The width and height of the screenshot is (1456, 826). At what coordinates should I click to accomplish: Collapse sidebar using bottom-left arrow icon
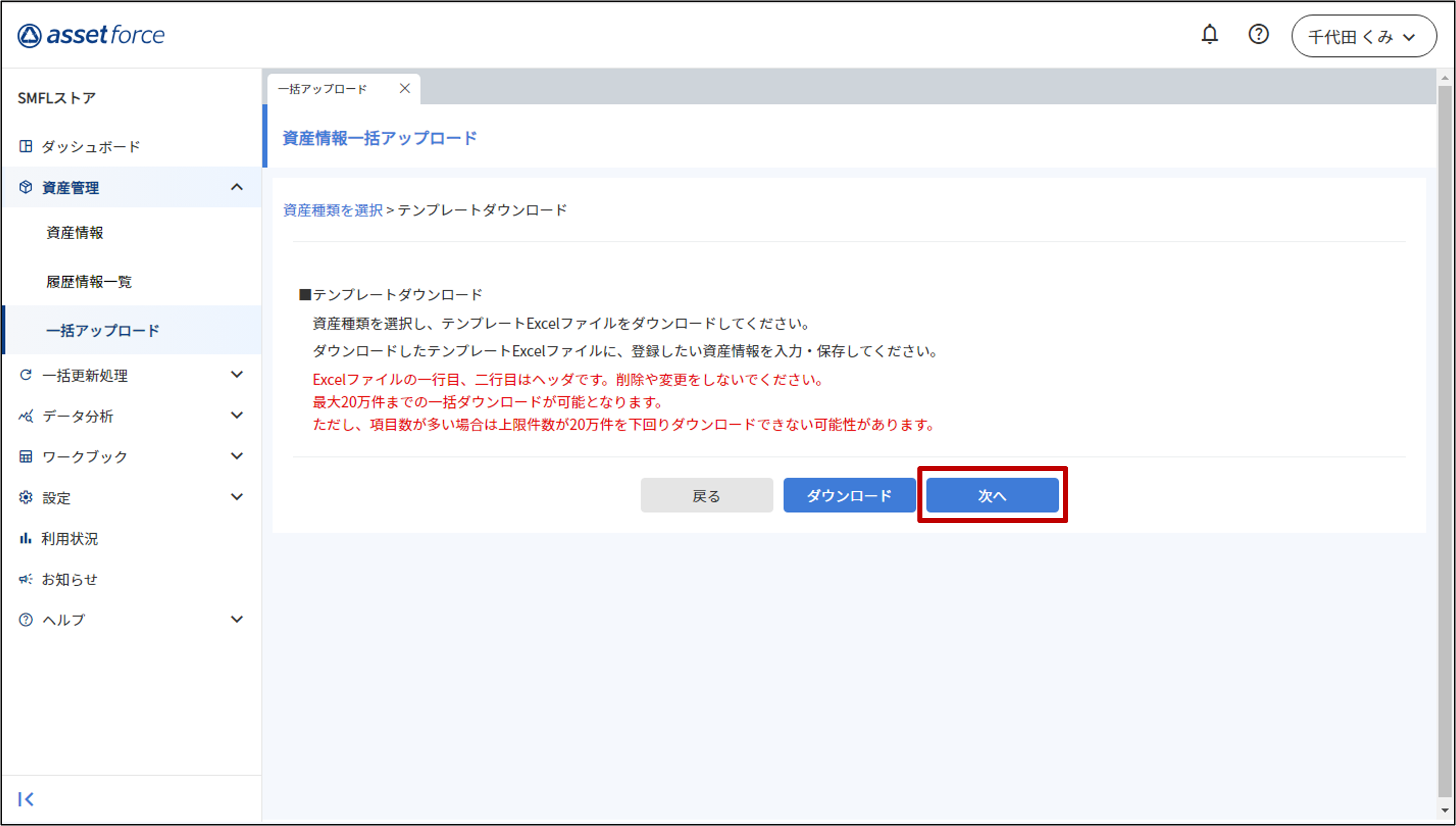[x=26, y=799]
